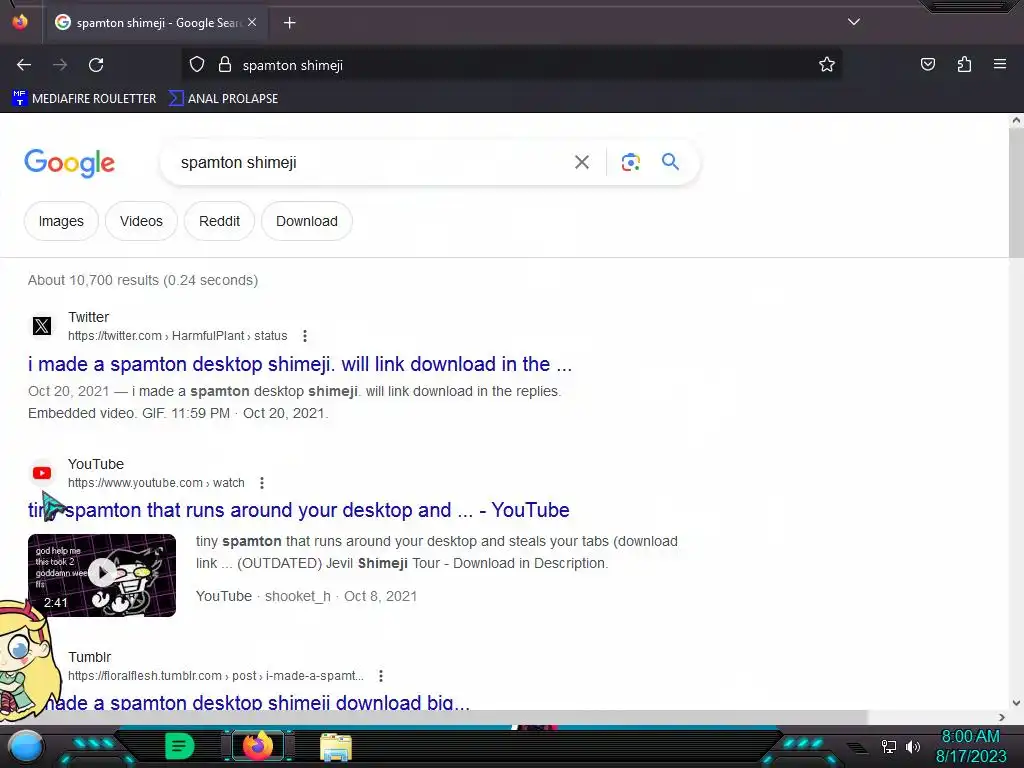Go back with the browser back arrow

tap(24, 65)
